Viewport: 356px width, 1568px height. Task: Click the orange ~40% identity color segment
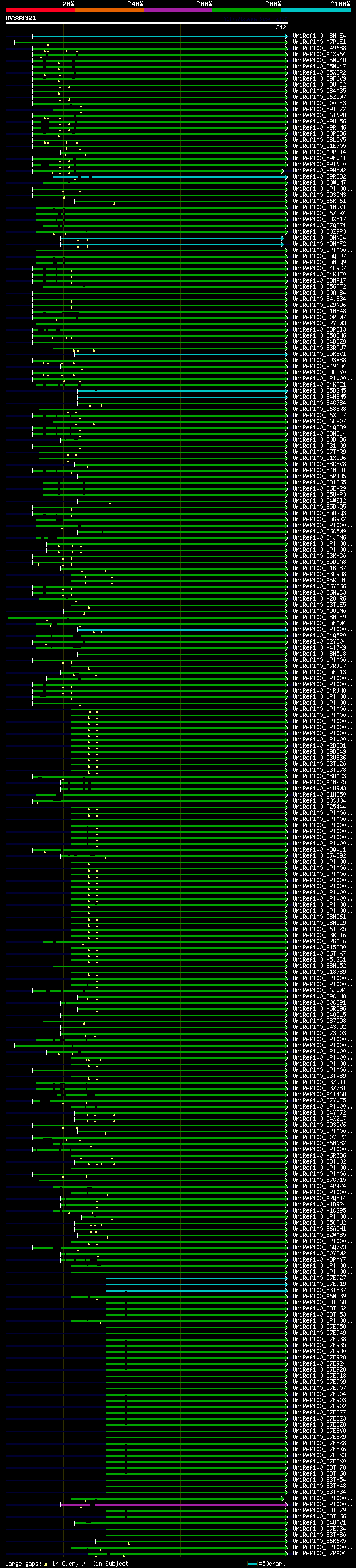pos(109,10)
